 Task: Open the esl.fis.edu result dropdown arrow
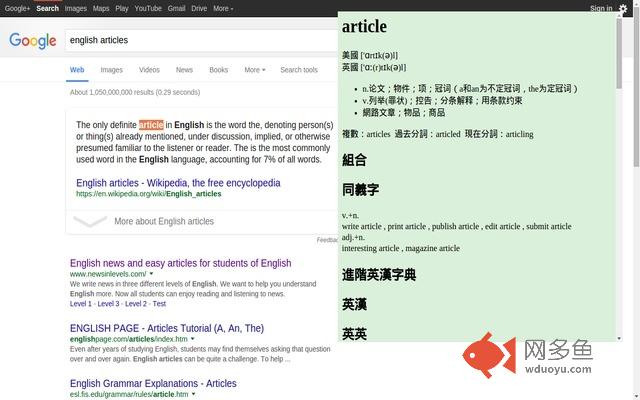point(193,394)
